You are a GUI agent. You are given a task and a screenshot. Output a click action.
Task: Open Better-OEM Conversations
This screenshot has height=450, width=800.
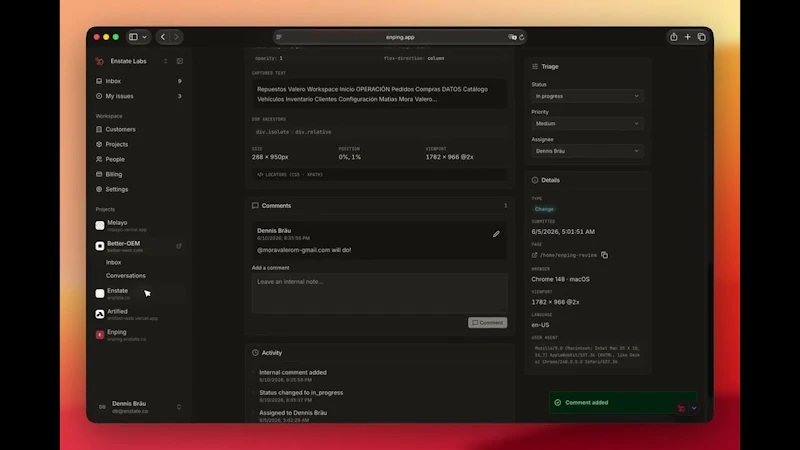click(126, 276)
